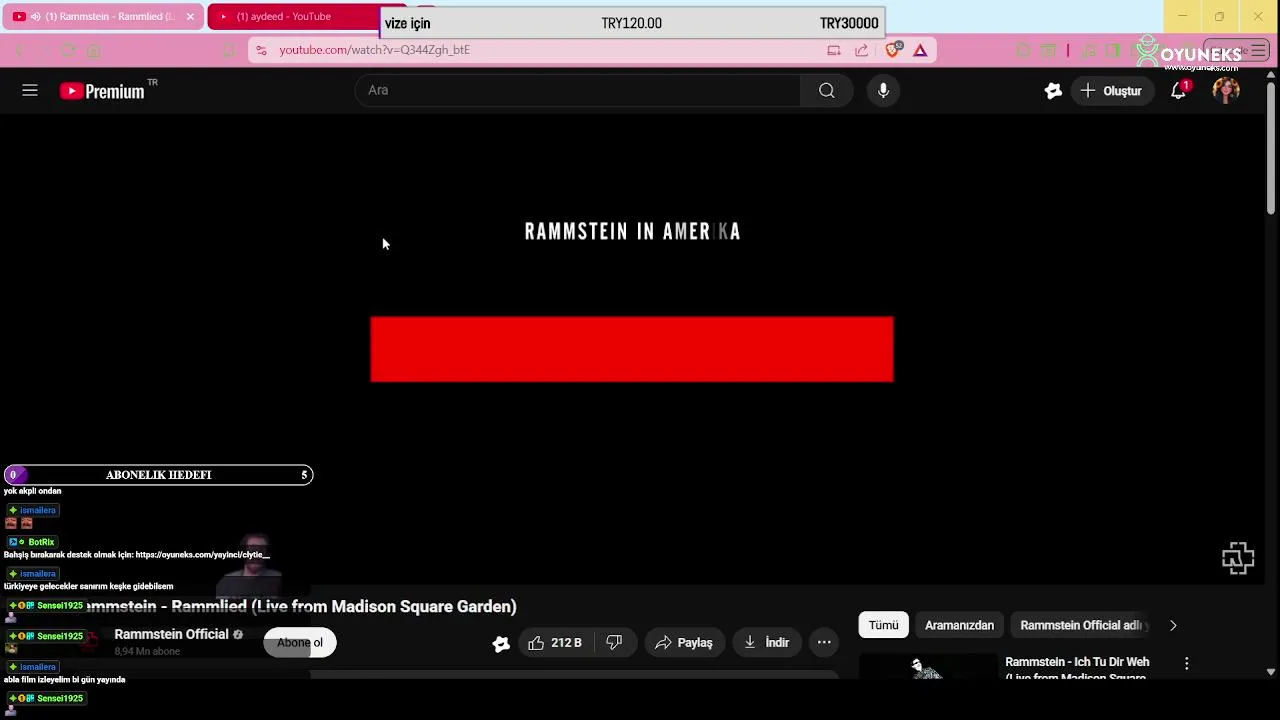Image resolution: width=1280 pixels, height=720 pixels.
Task: Open the sparkle icon beside Oluştur
Action: coord(1052,91)
